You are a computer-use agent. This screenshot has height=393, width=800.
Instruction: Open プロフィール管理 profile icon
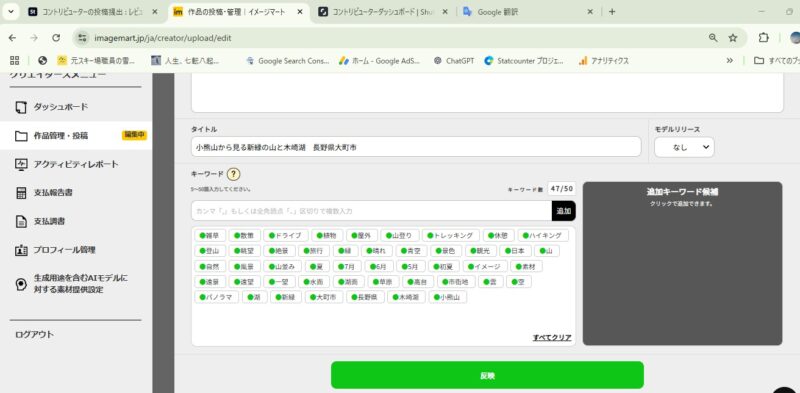21,250
